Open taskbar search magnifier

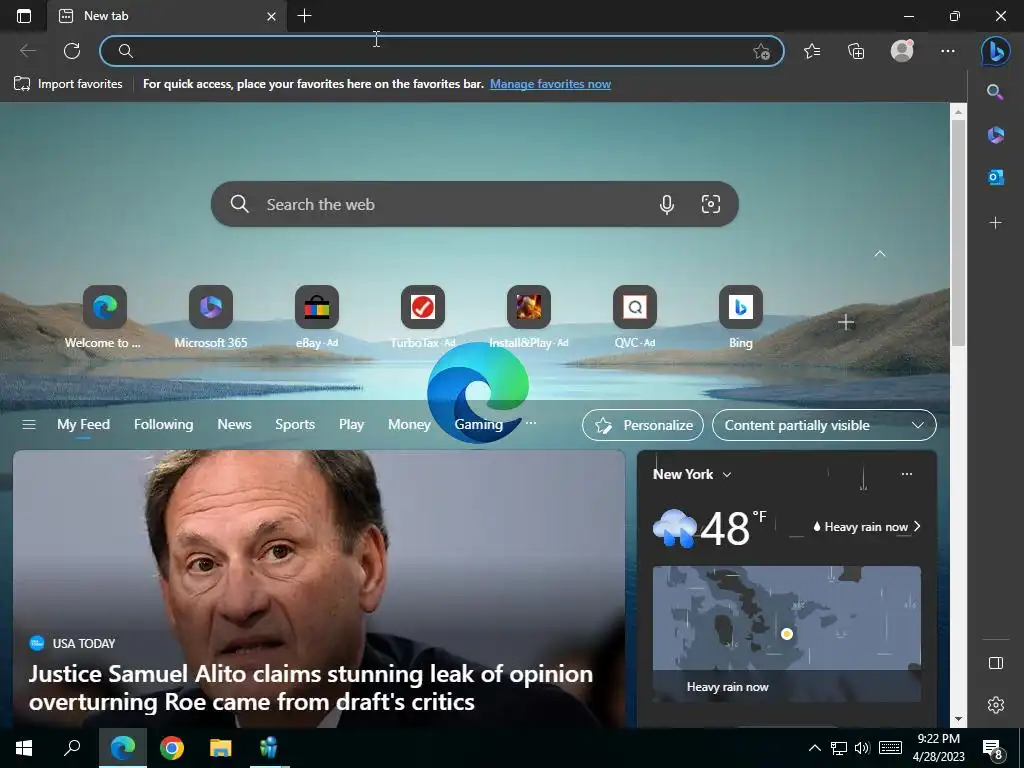(72, 748)
